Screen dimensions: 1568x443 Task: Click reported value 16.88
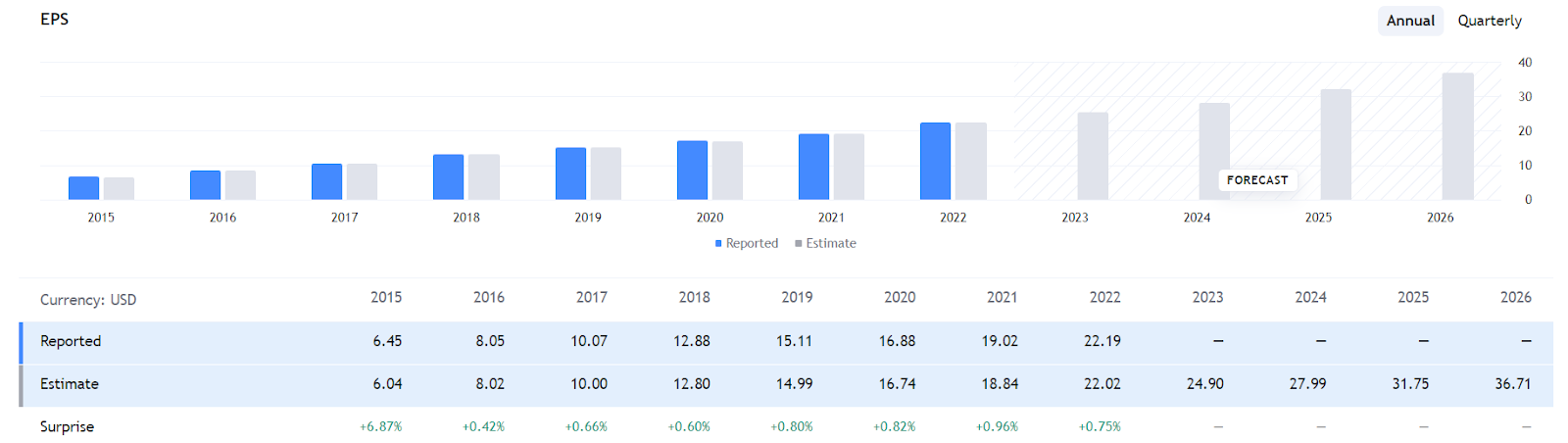coord(897,341)
